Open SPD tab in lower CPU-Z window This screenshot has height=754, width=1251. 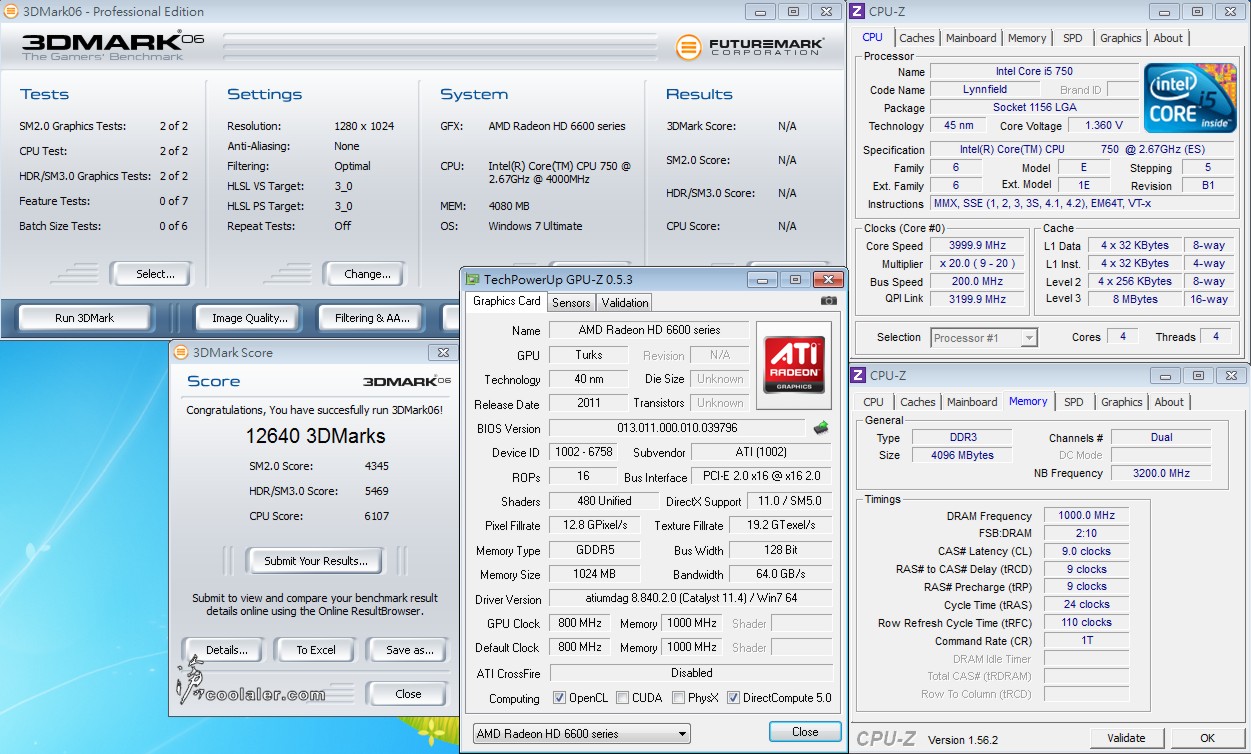point(1074,402)
